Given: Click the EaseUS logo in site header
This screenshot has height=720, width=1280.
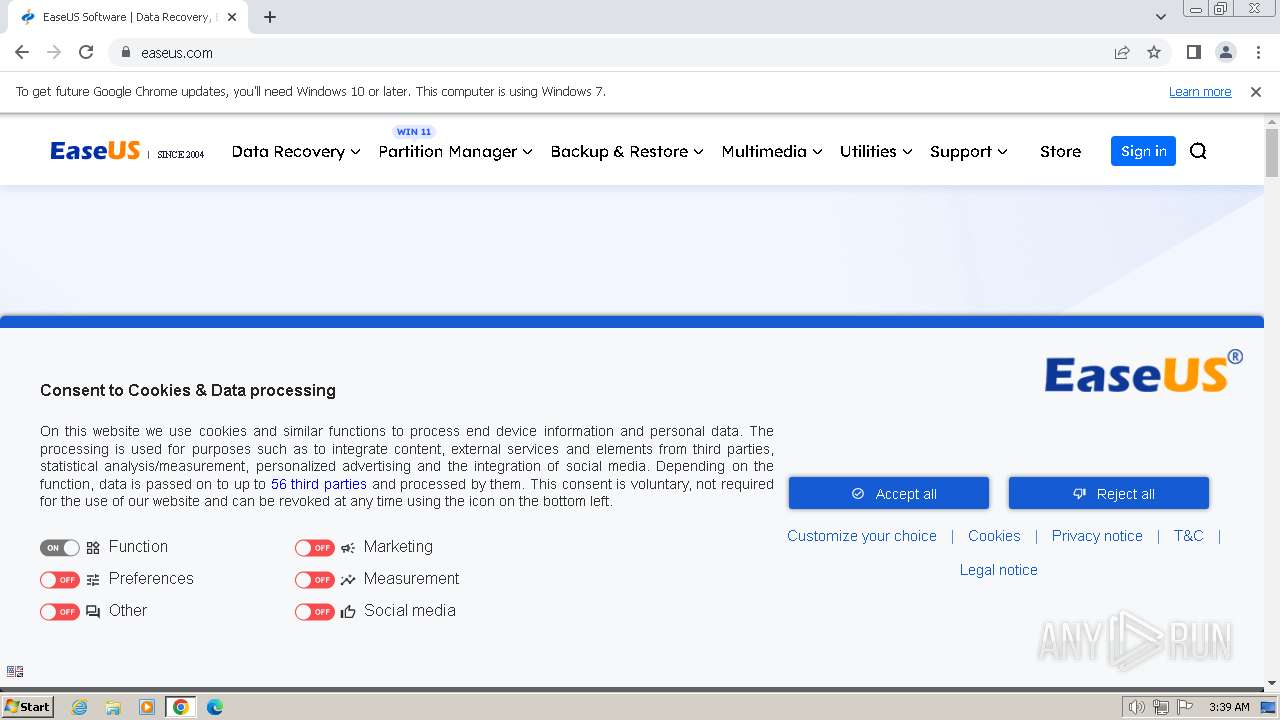Looking at the screenshot, I should (95, 151).
